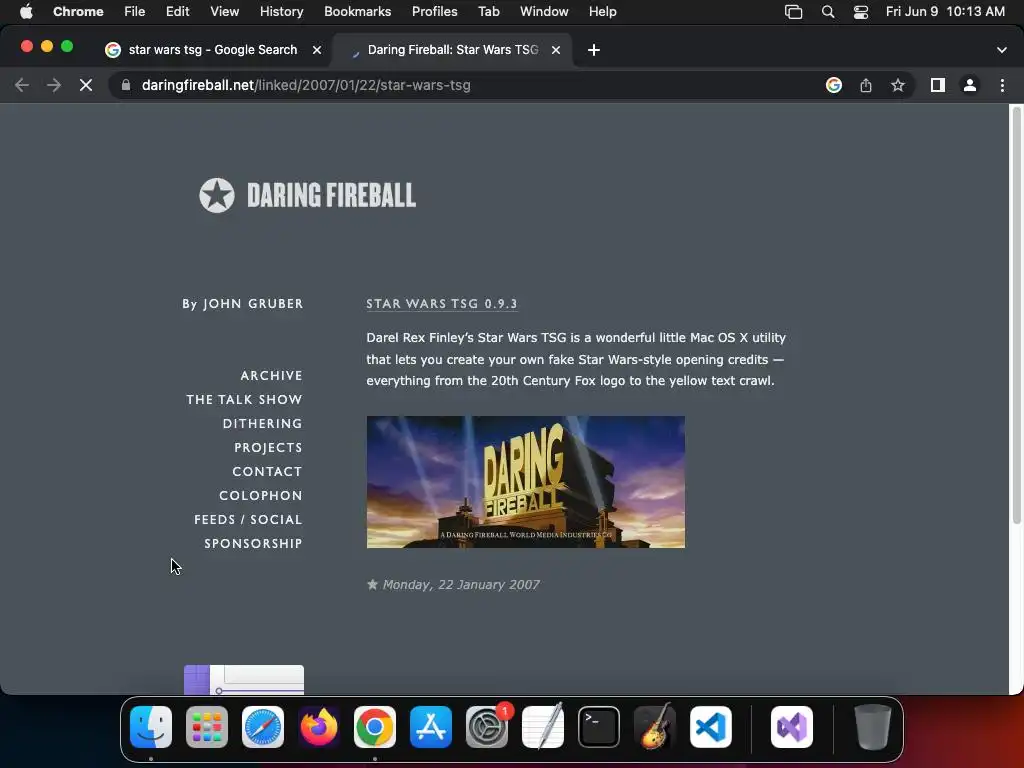Open Control Center in menu bar

pyautogui.click(x=861, y=12)
